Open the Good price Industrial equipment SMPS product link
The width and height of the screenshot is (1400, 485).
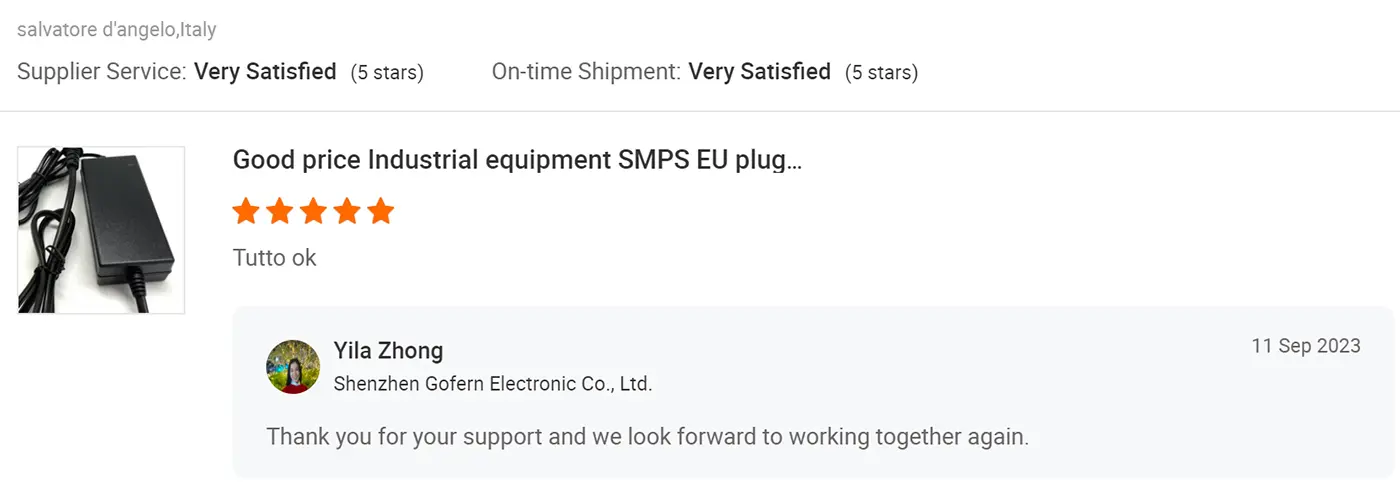tap(516, 160)
